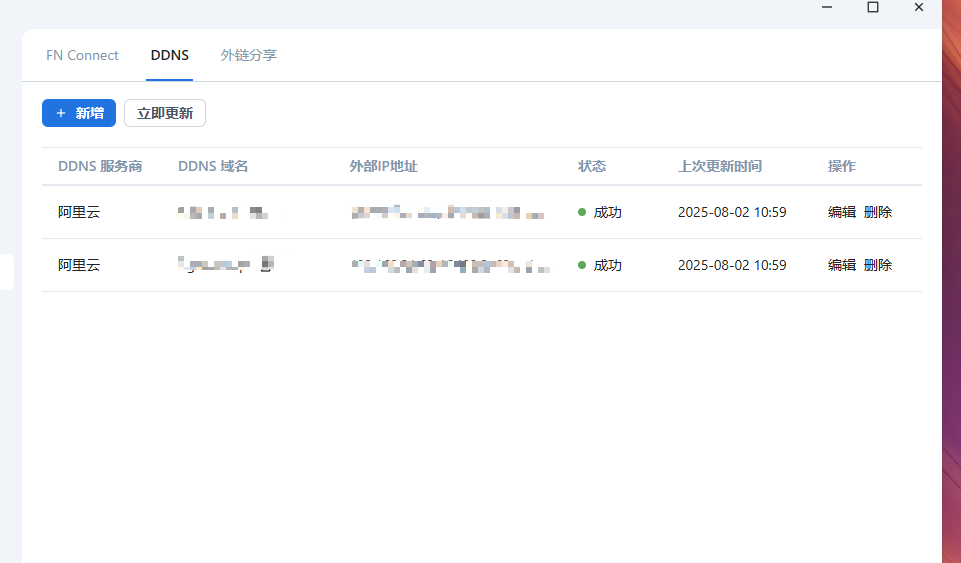961x563 pixels.
Task: Click the 操作 column header
Action: tap(841, 166)
